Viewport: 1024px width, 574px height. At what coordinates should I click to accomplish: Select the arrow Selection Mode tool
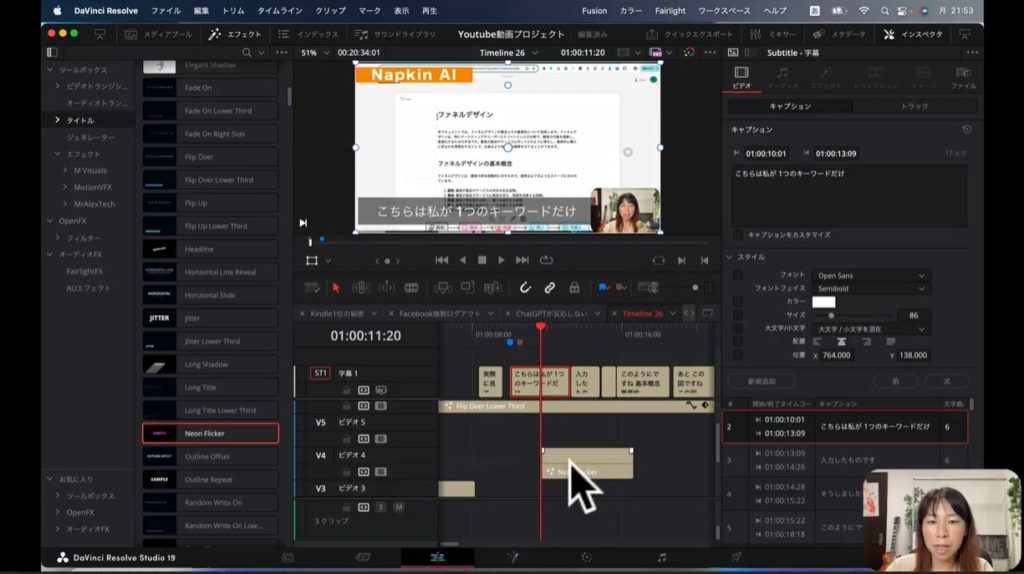(336, 288)
